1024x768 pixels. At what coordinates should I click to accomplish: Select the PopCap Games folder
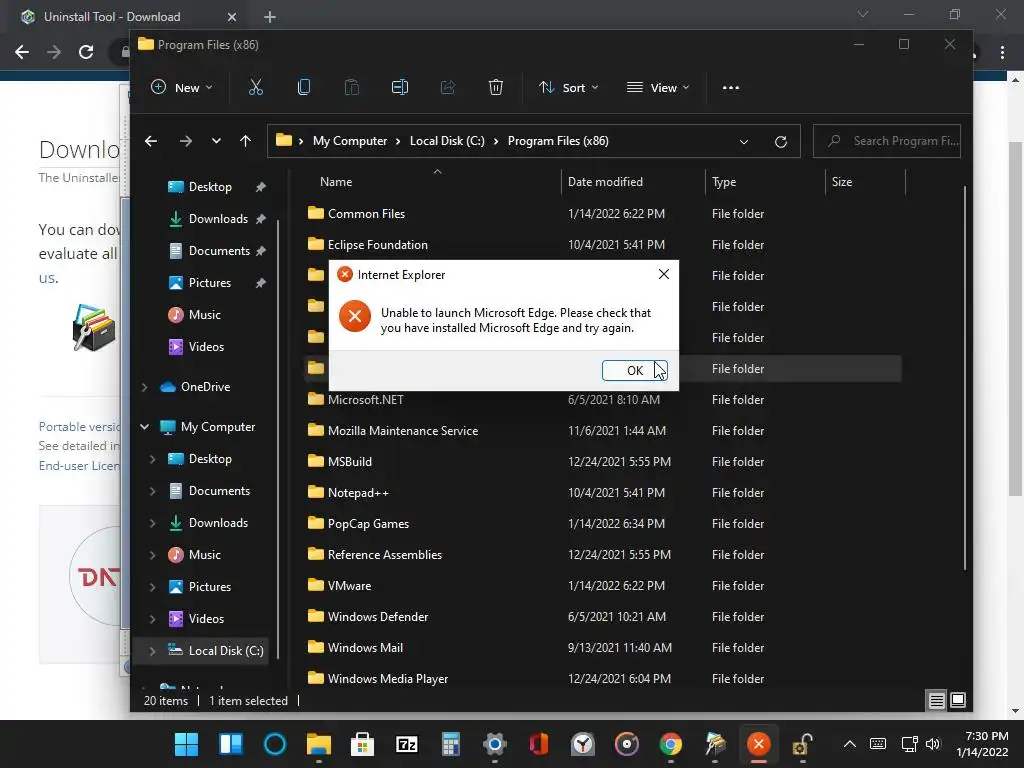click(604, 524)
